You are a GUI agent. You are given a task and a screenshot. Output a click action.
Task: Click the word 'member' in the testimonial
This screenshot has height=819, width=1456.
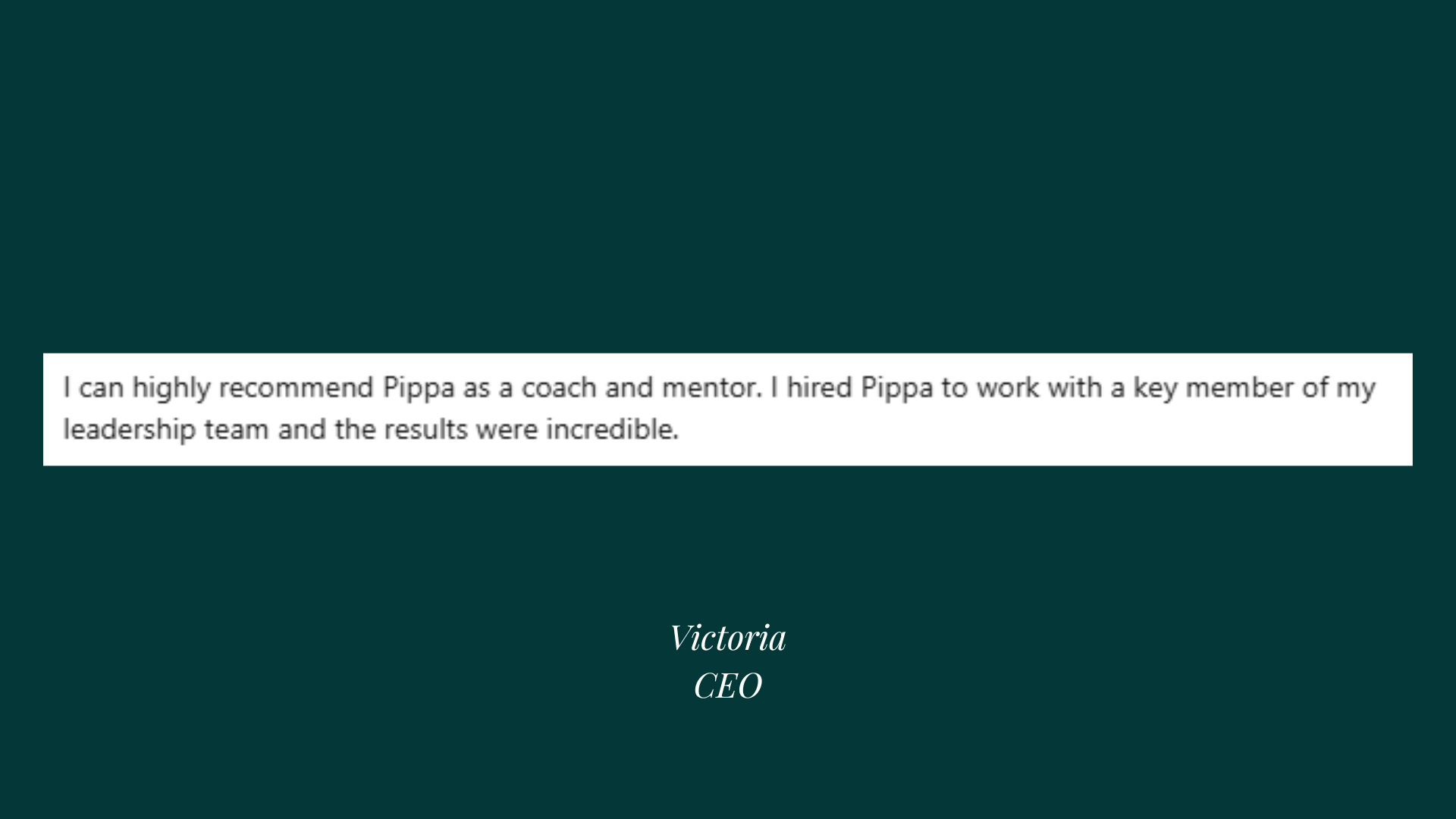[x=1239, y=388]
